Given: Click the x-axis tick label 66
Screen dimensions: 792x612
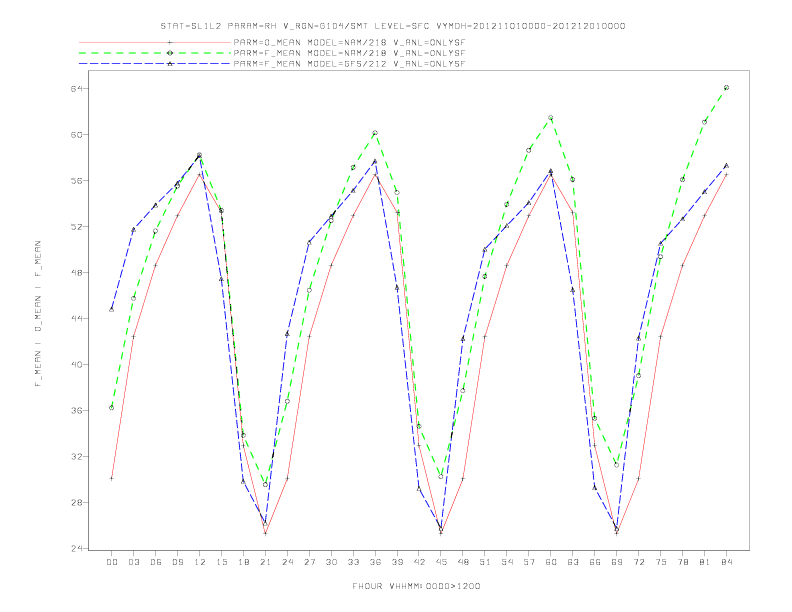Looking at the screenshot, I should pyautogui.click(x=595, y=562).
